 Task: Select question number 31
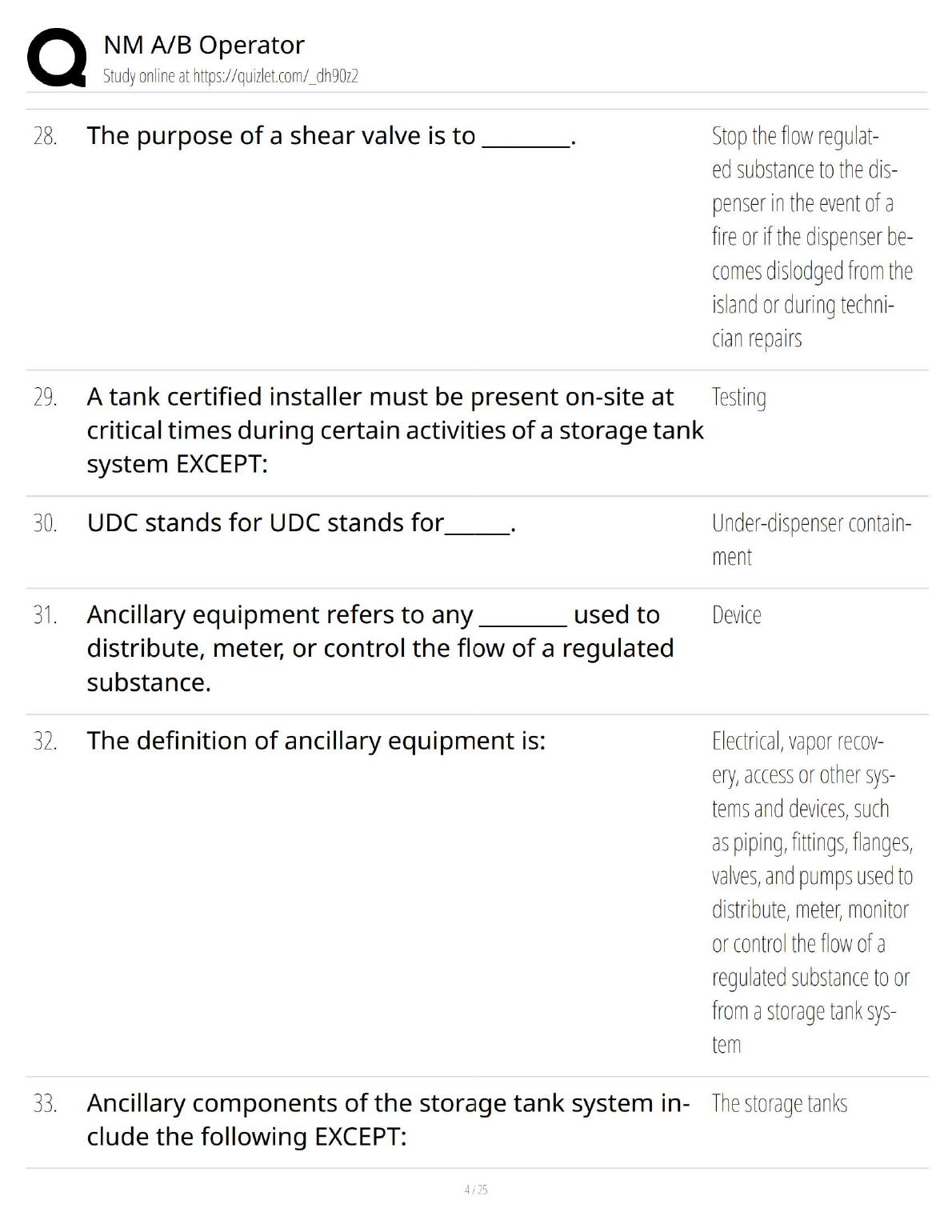(x=45, y=615)
